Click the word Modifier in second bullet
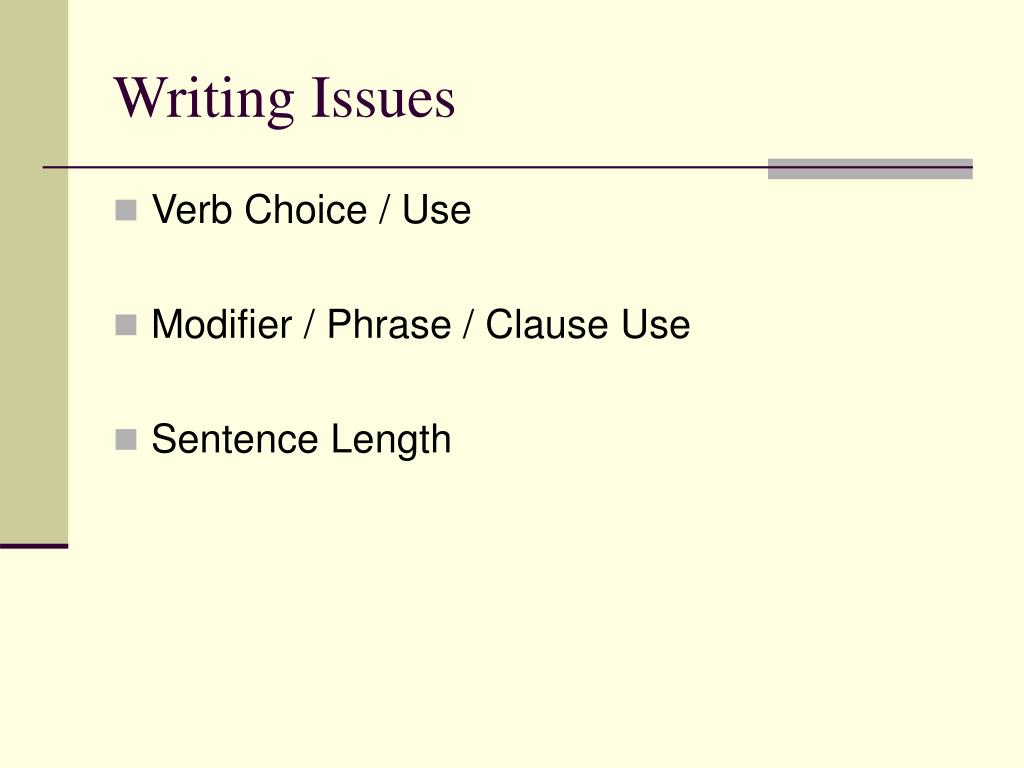The height and width of the screenshot is (768, 1024). [x=222, y=324]
